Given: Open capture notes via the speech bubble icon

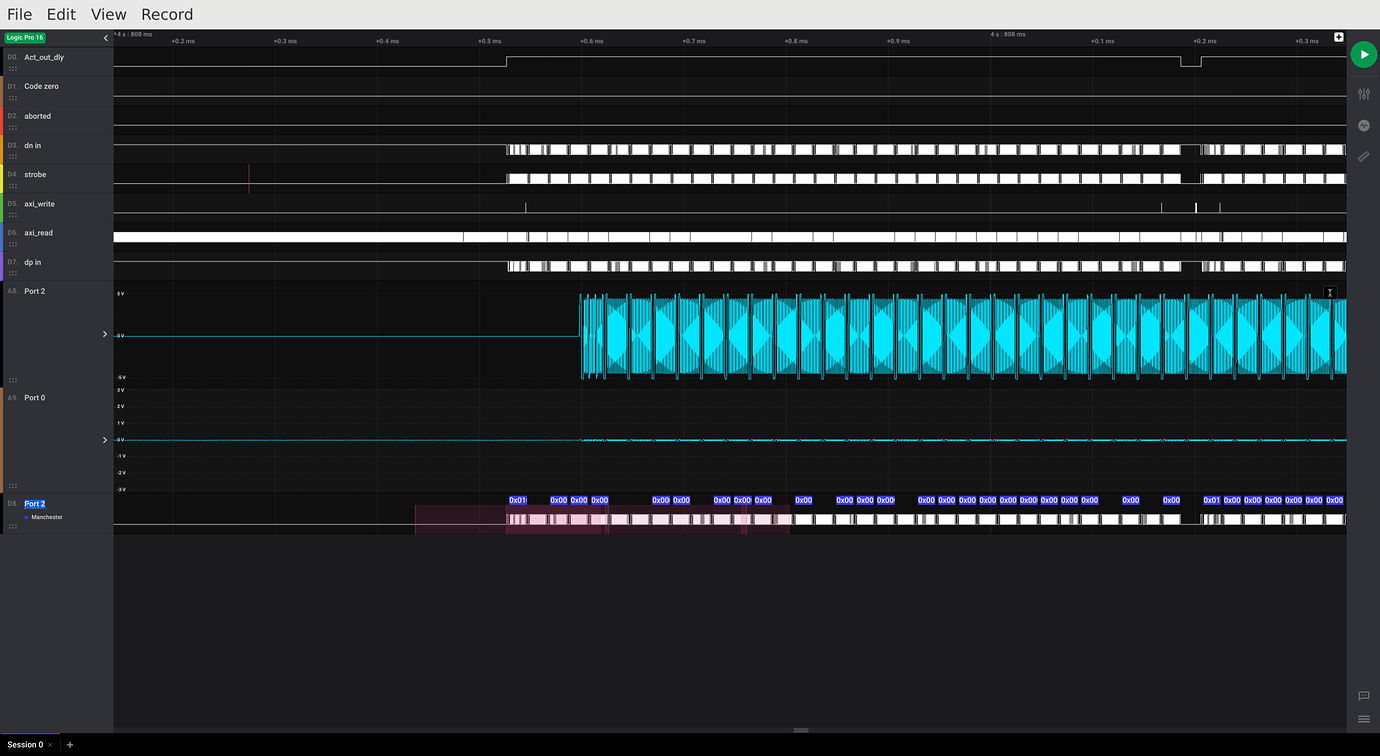Looking at the screenshot, I should click(1363, 696).
